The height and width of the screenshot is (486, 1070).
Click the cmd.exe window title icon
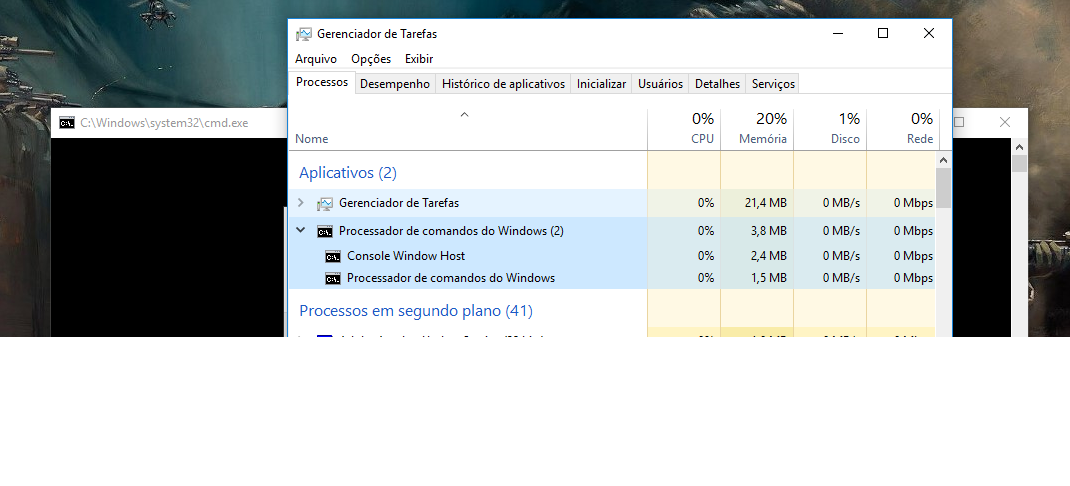[67, 123]
